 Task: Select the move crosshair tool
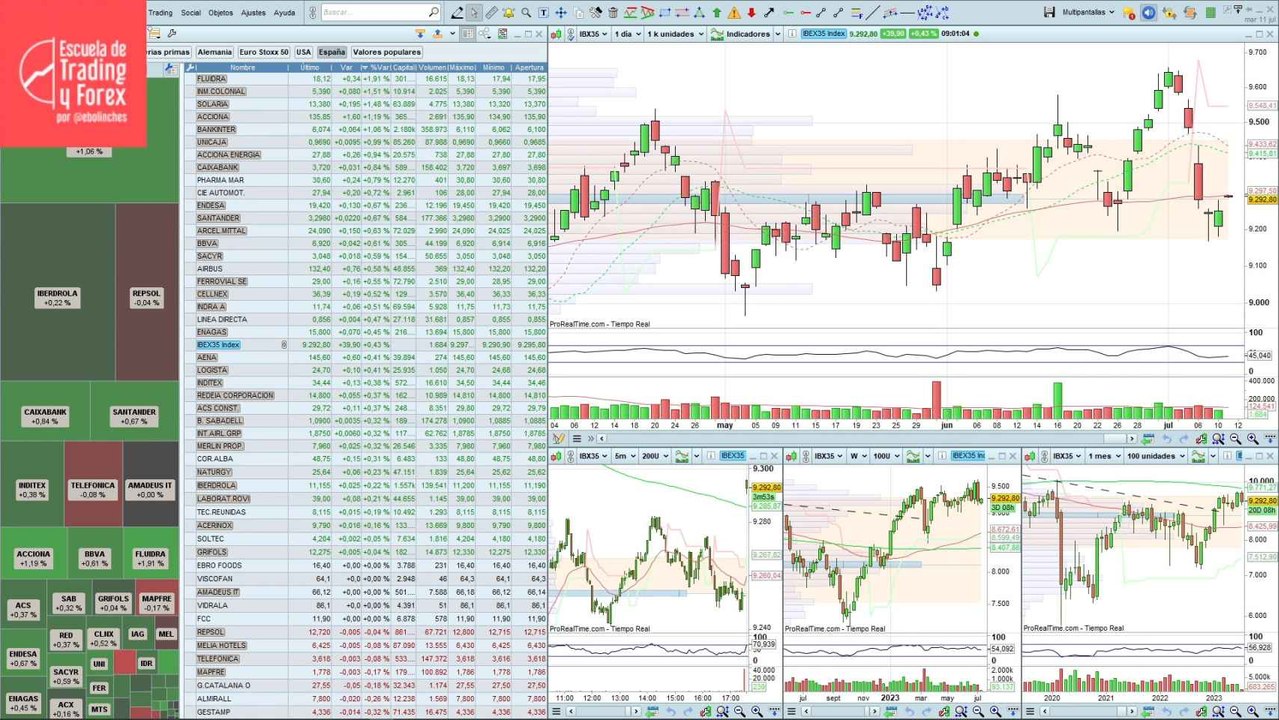[561, 13]
